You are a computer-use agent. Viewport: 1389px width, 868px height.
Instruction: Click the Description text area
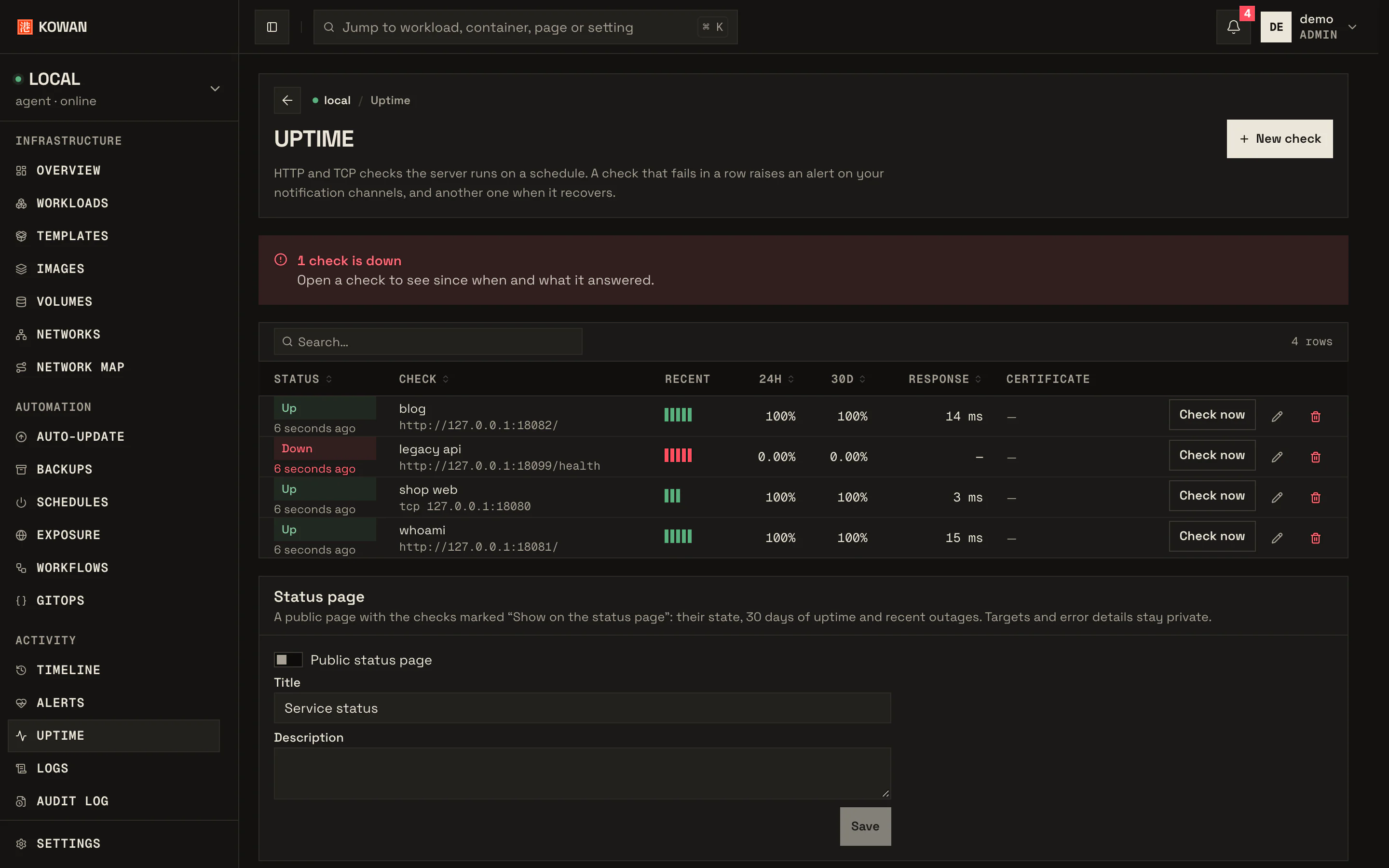(583, 773)
